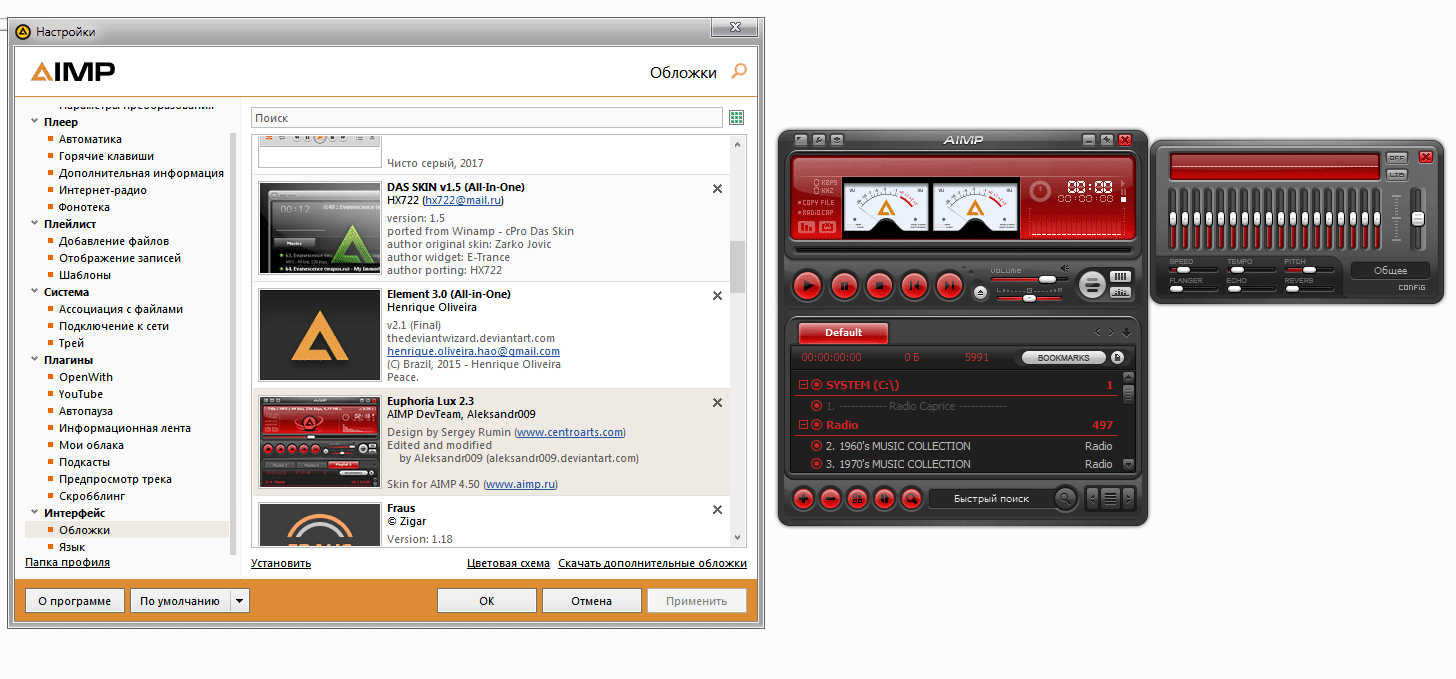Toggle the RADIO CAP option
Screen dimensions: 1456x679
[818, 212]
